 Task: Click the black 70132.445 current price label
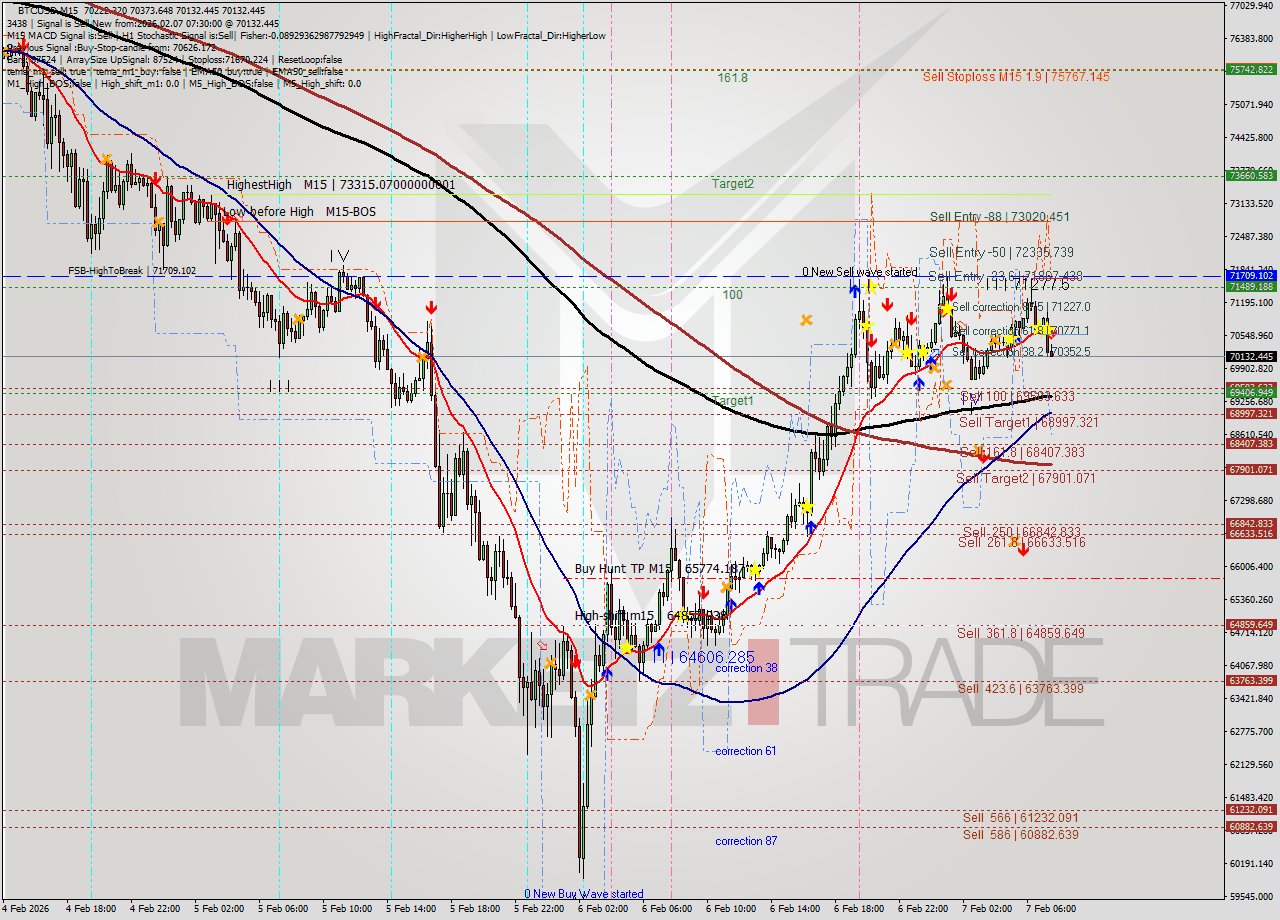[x=1251, y=356]
